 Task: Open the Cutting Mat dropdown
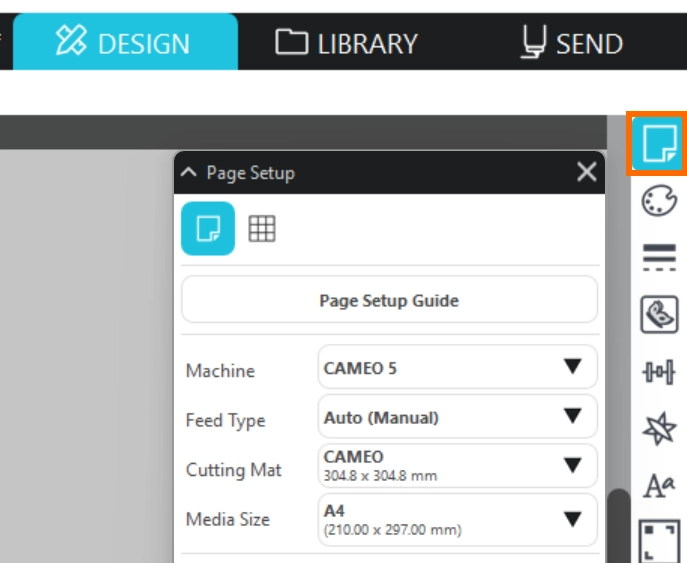pos(457,466)
